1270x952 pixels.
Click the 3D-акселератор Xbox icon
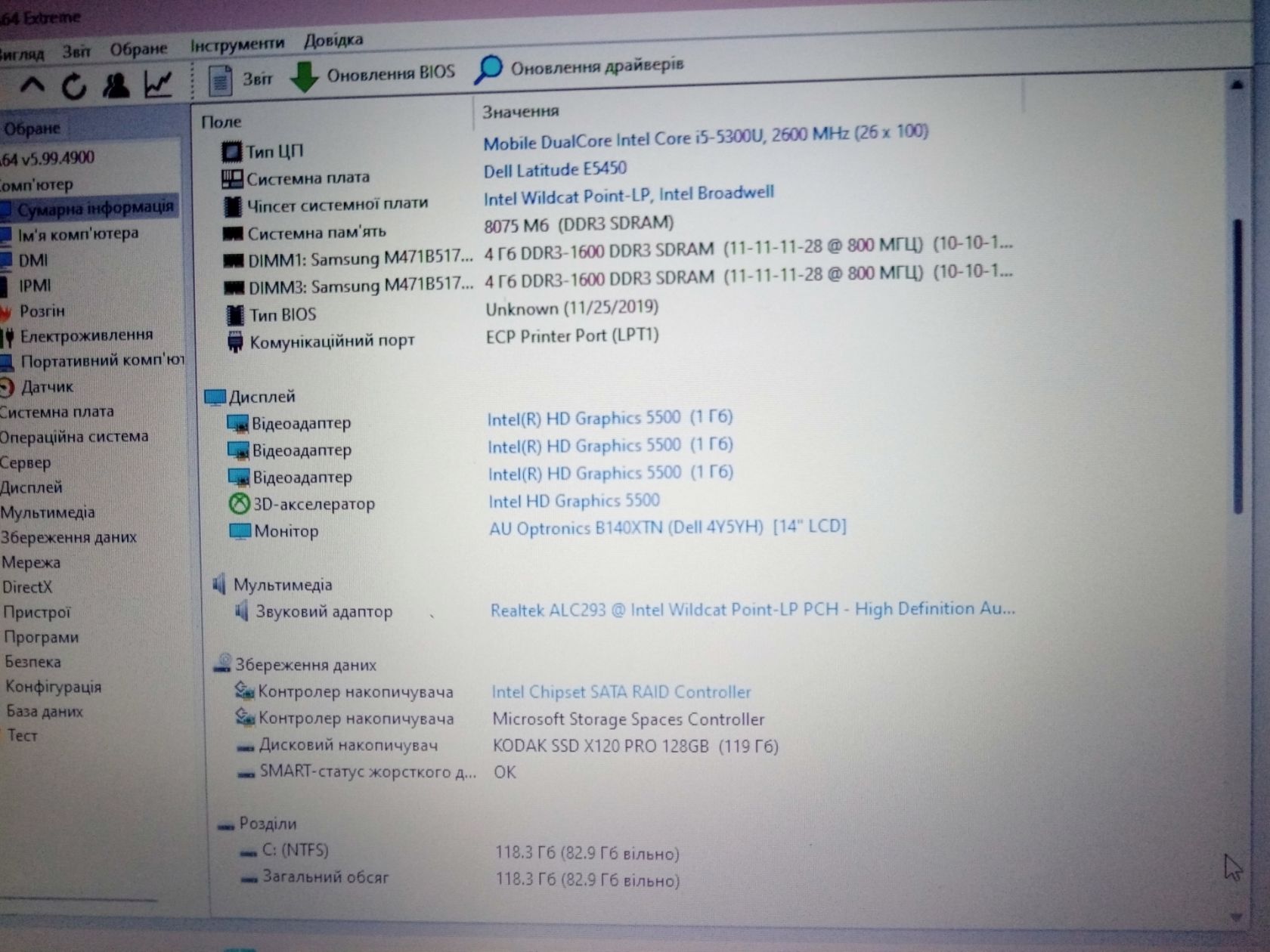pos(239,503)
